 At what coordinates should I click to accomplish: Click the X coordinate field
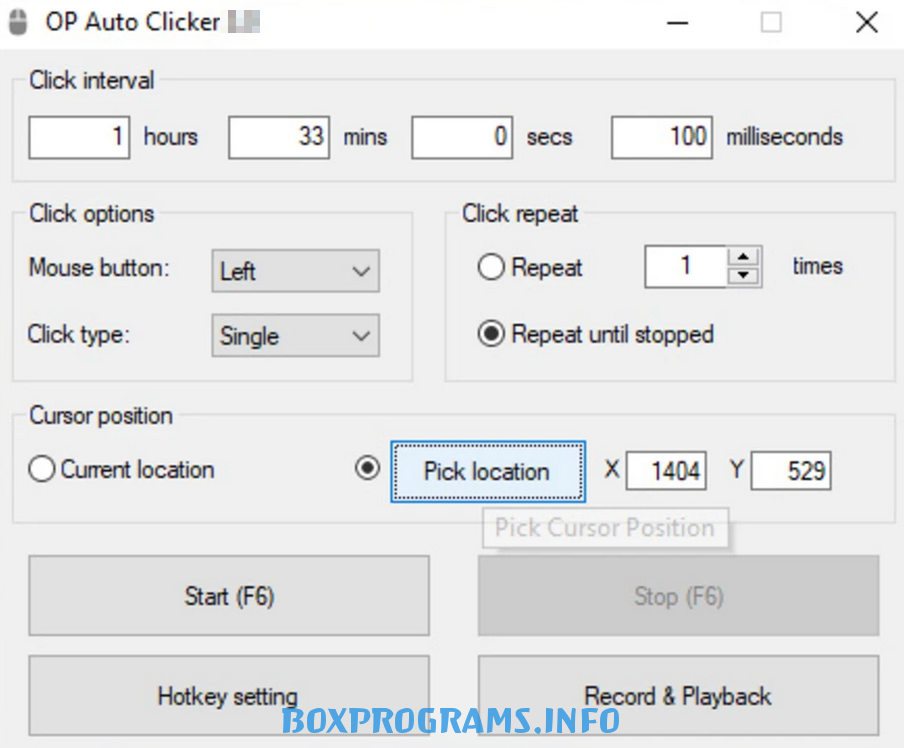click(666, 471)
